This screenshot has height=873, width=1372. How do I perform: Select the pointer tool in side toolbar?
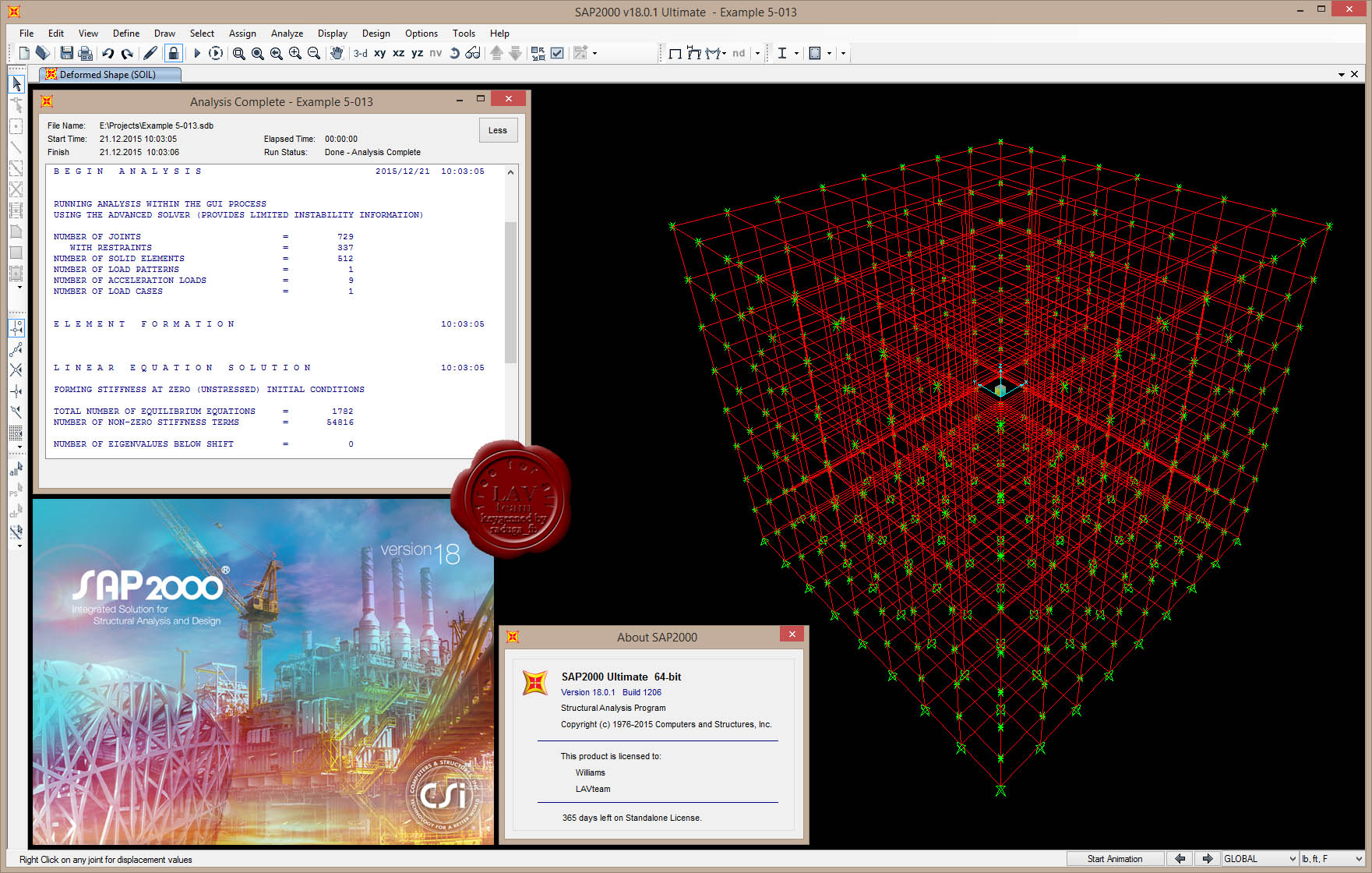pyautogui.click(x=16, y=83)
